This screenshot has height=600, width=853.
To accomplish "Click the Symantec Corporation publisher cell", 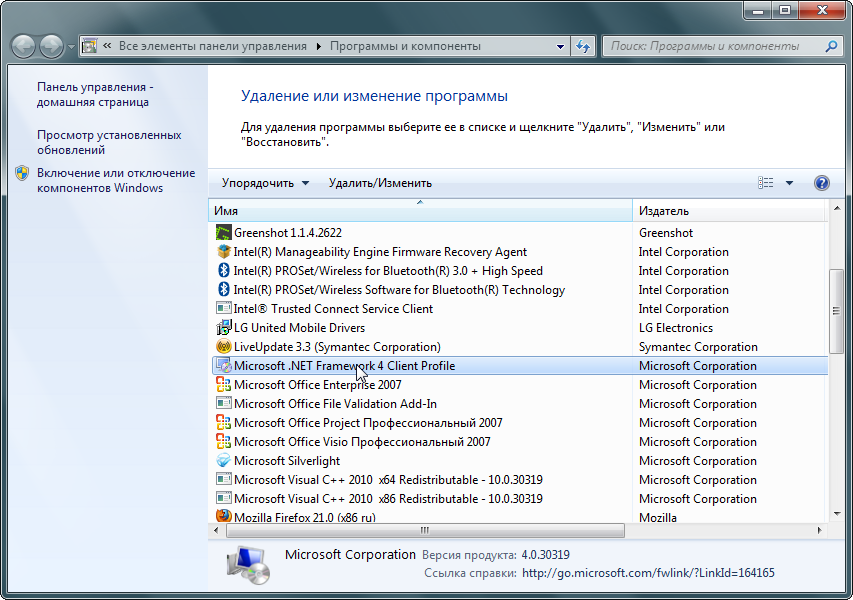I will click(x=698, y=347).
